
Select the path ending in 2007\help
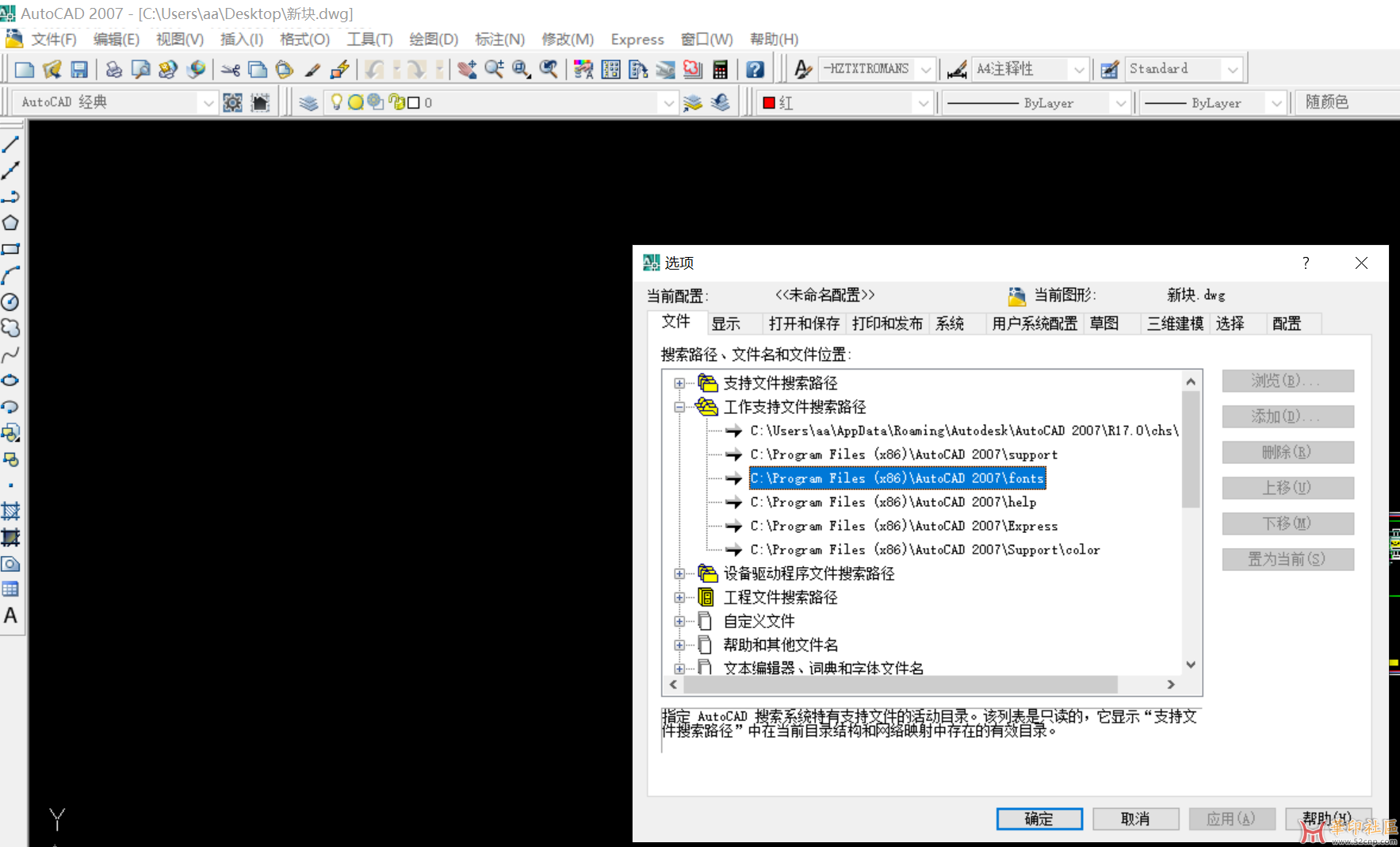pyautogui.click(x=893, y=502)
